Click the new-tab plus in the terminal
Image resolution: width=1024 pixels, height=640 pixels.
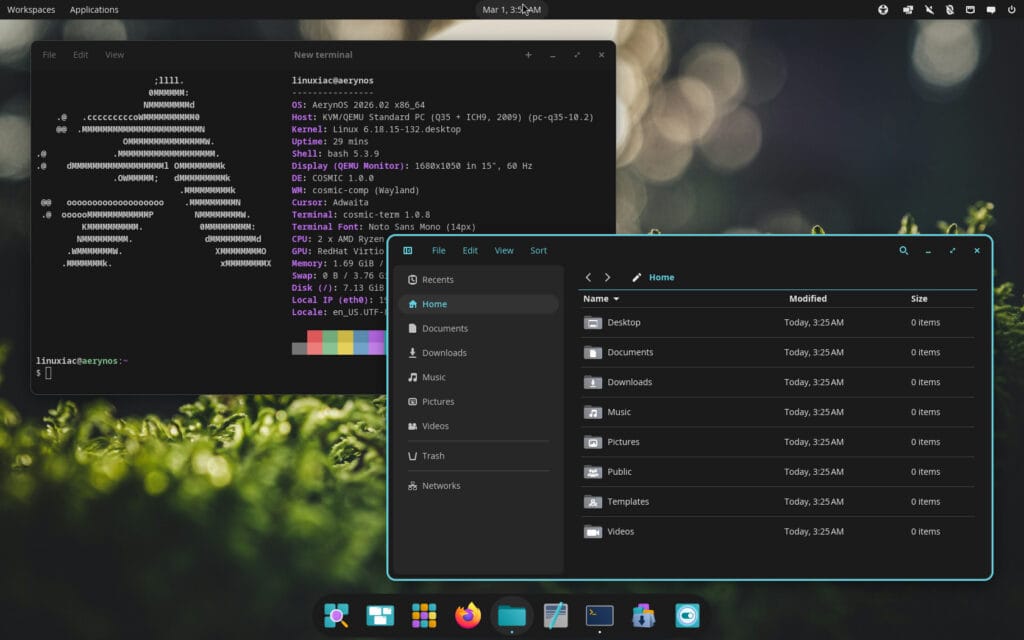click(x=528, y=55)
